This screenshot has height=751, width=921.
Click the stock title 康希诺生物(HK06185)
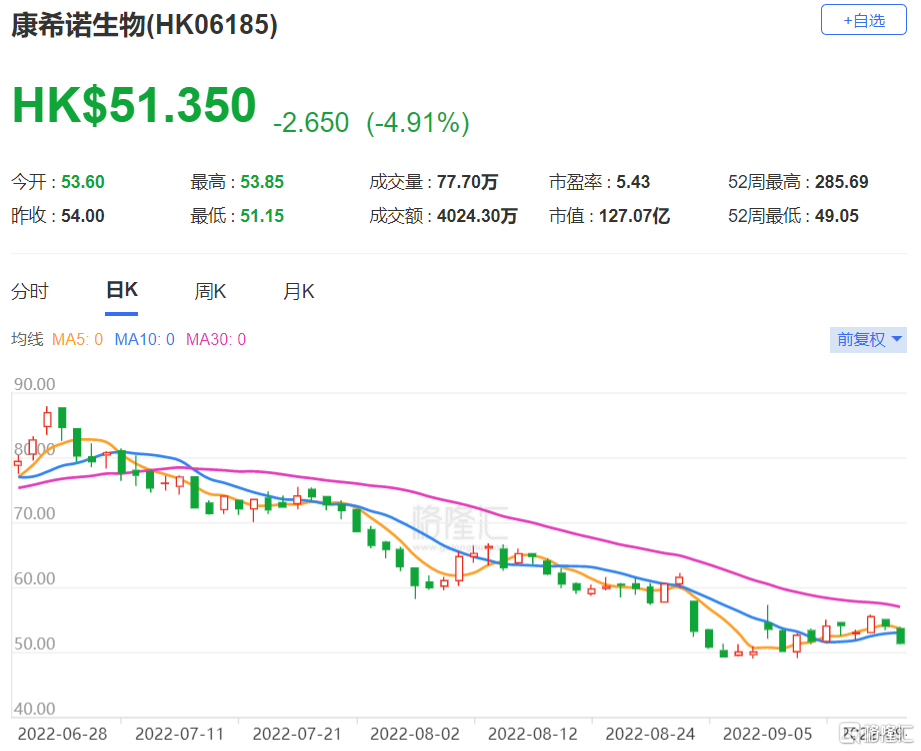pyautogui.click(x=144, y=25)
